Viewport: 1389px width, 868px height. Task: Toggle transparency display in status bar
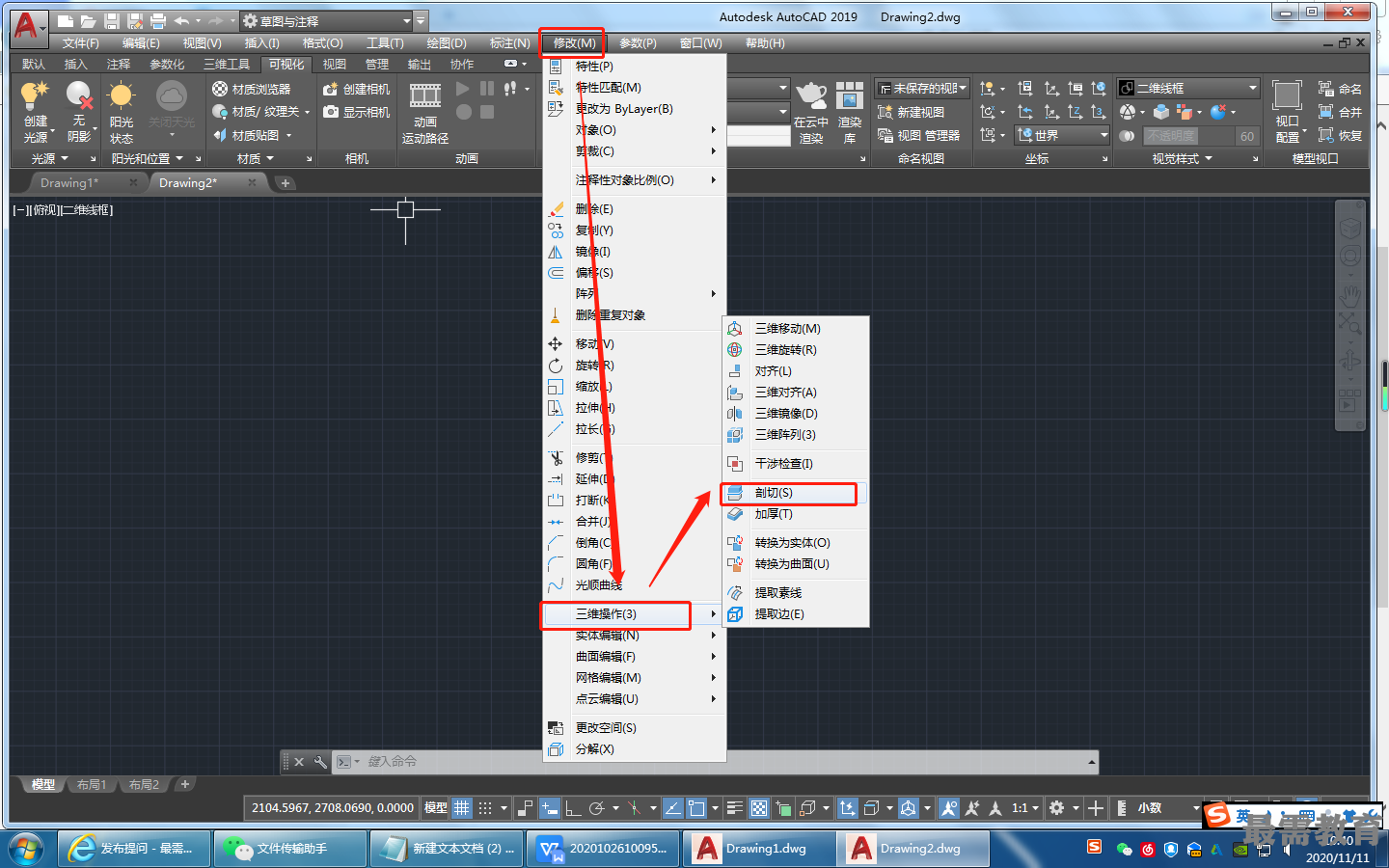759,808
